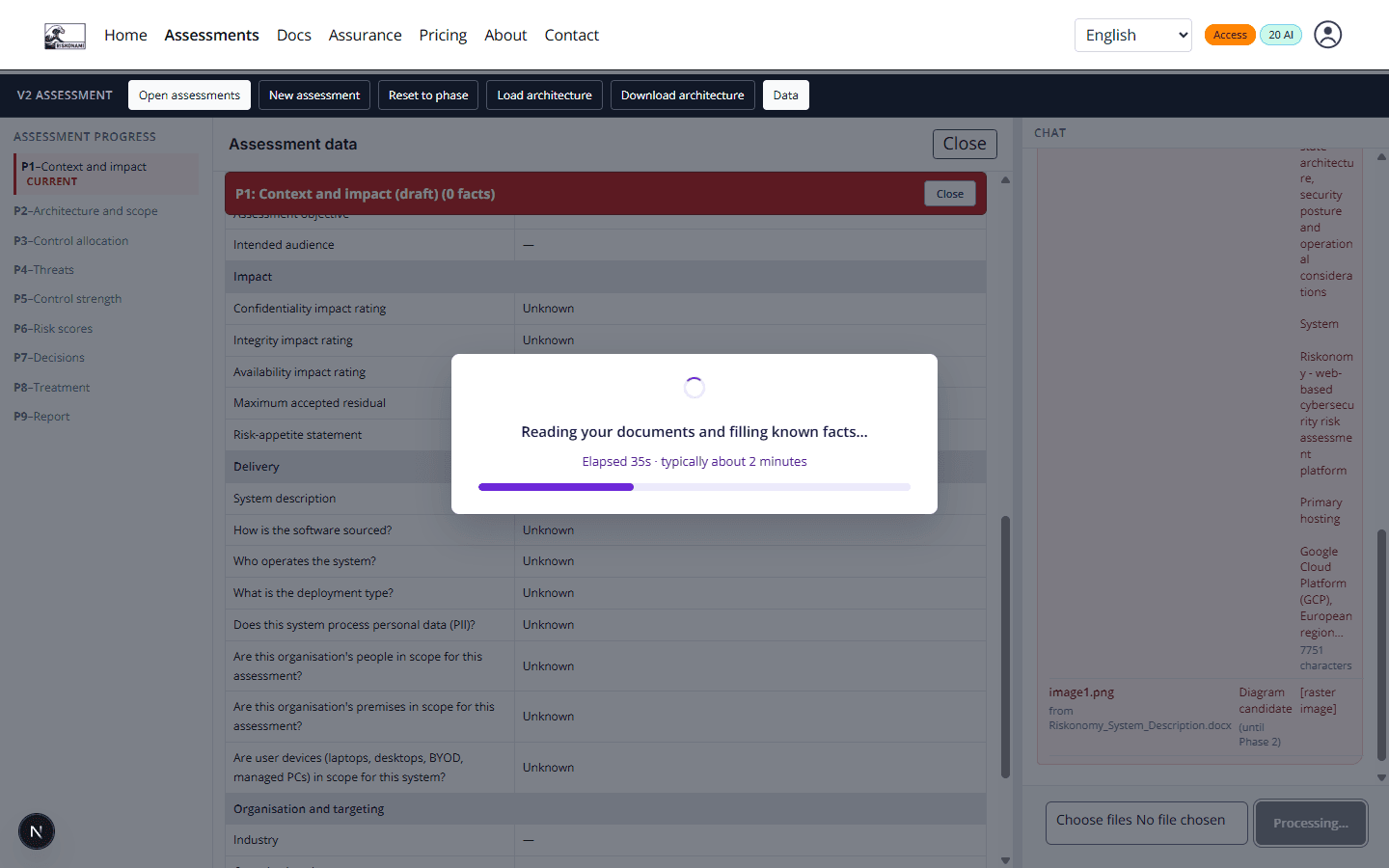Viewport: 1389px width, 868px height.
Task: Click the Riskonami logo icon
Action: [x=65, y=36]
